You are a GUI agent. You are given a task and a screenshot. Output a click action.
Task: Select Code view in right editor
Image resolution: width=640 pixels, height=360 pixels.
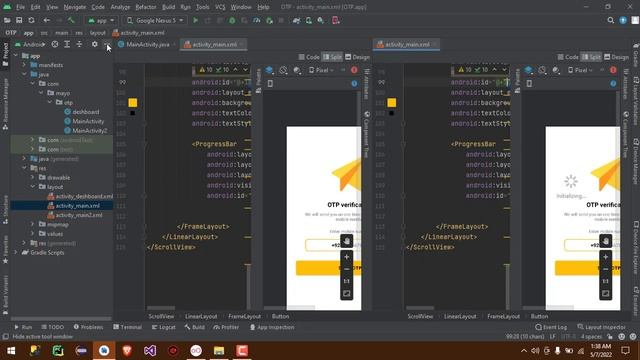click(568, 57)
